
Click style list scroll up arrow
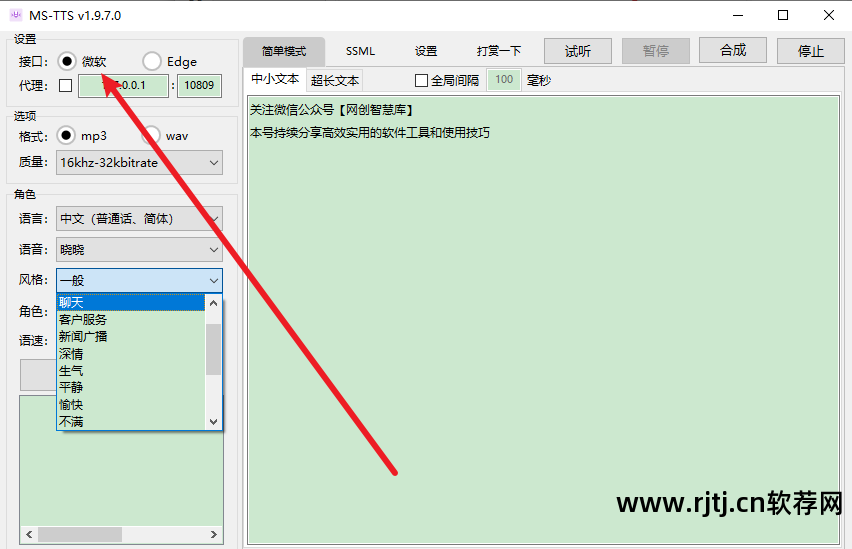tap(214, 303)
